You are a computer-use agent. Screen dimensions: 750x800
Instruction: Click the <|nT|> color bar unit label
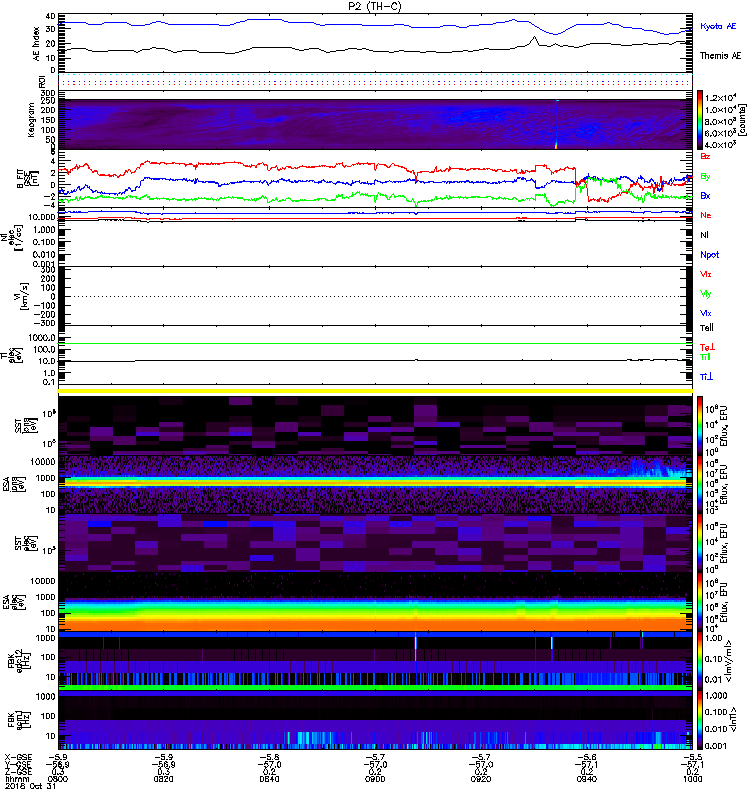pos(733,719)
